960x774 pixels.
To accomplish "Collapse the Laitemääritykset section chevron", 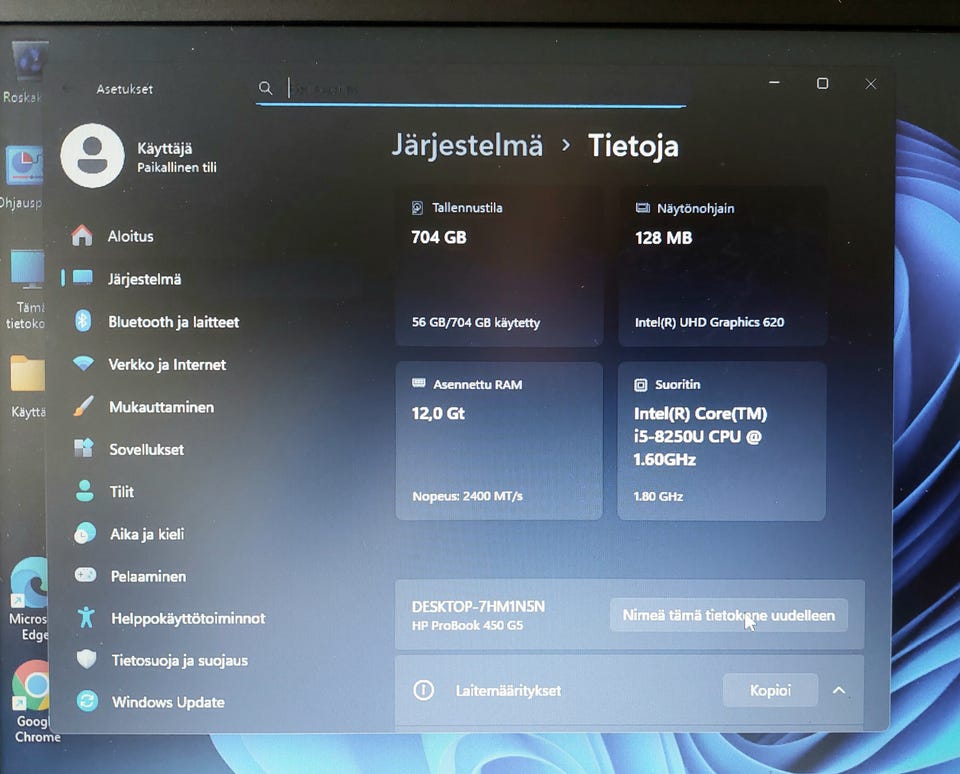I will click(x=839, y=690).
